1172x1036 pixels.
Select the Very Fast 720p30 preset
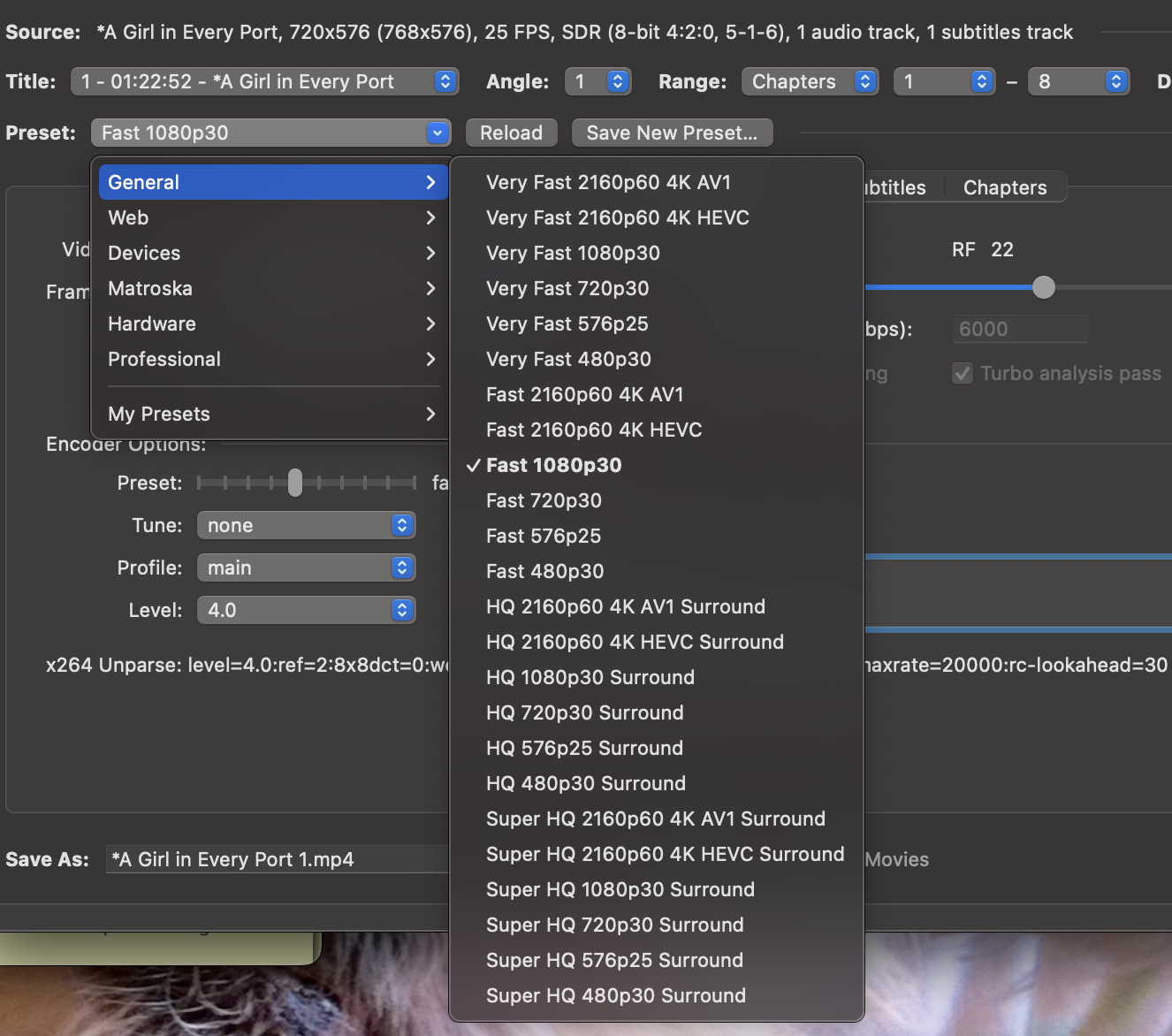pyautogui.click(x=657, y=288)
